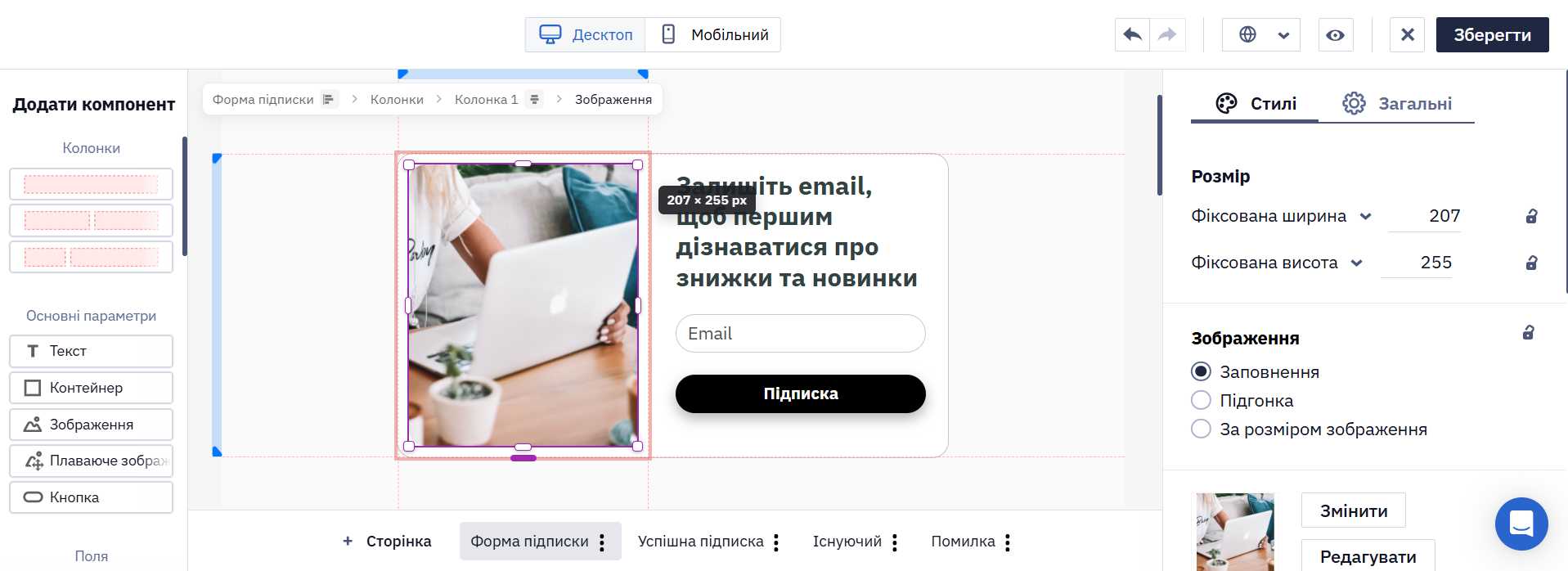This screenshot has height=571, width=1568.
Task: Switch to the Помилка page
Action: [x=963, y=542]
